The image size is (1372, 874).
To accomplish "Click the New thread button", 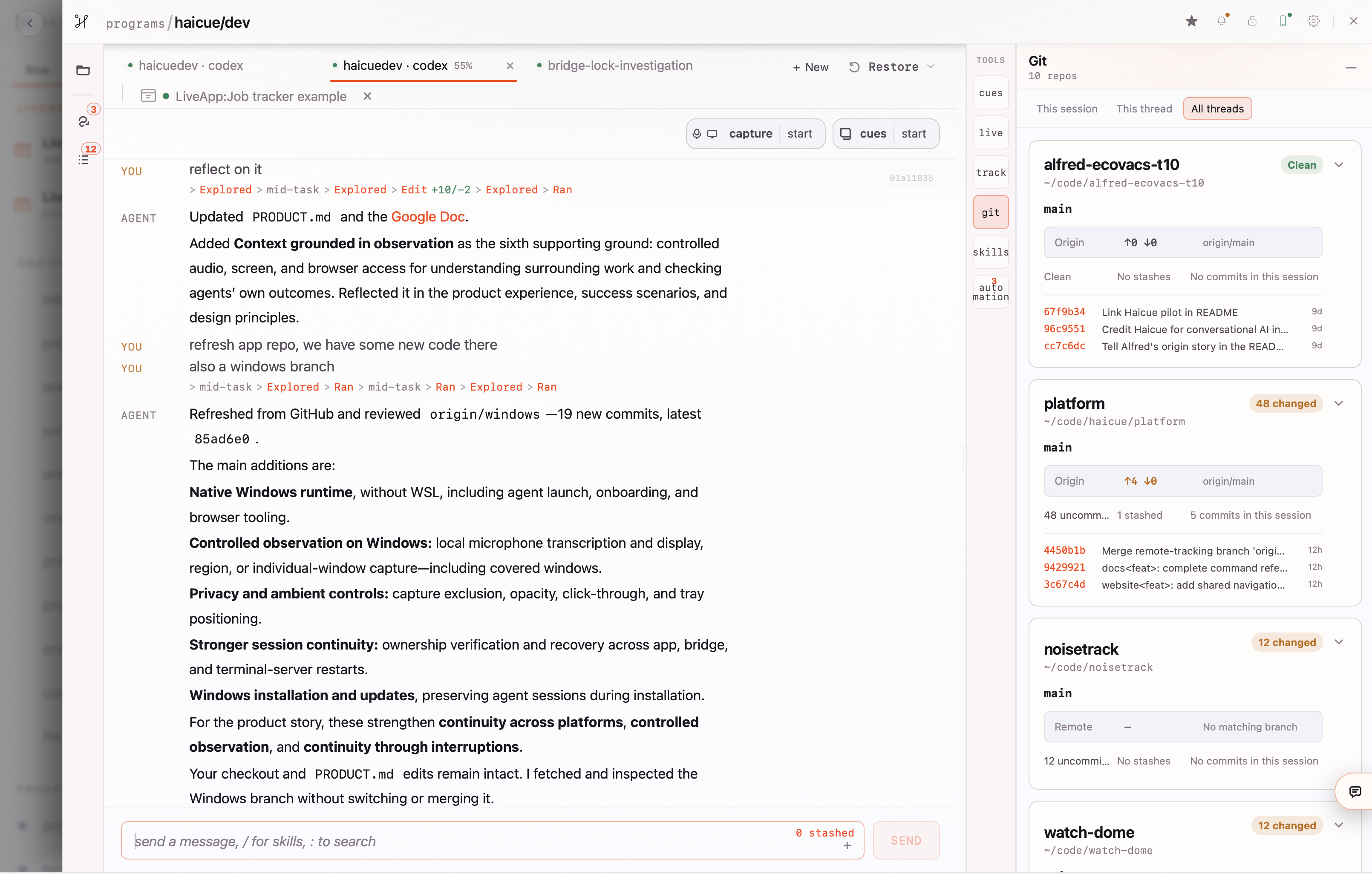I will click(810, 66).
